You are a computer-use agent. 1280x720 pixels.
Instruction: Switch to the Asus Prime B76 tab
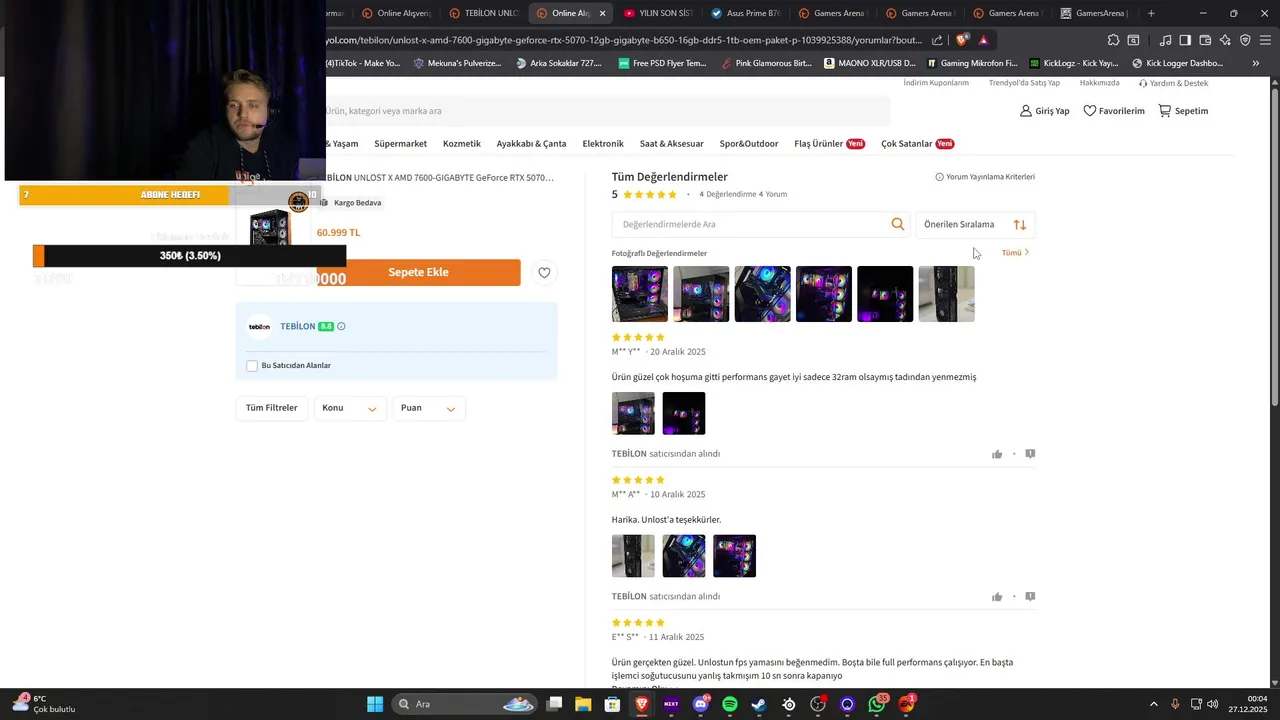pyautogui.click(x=746, y=13)
